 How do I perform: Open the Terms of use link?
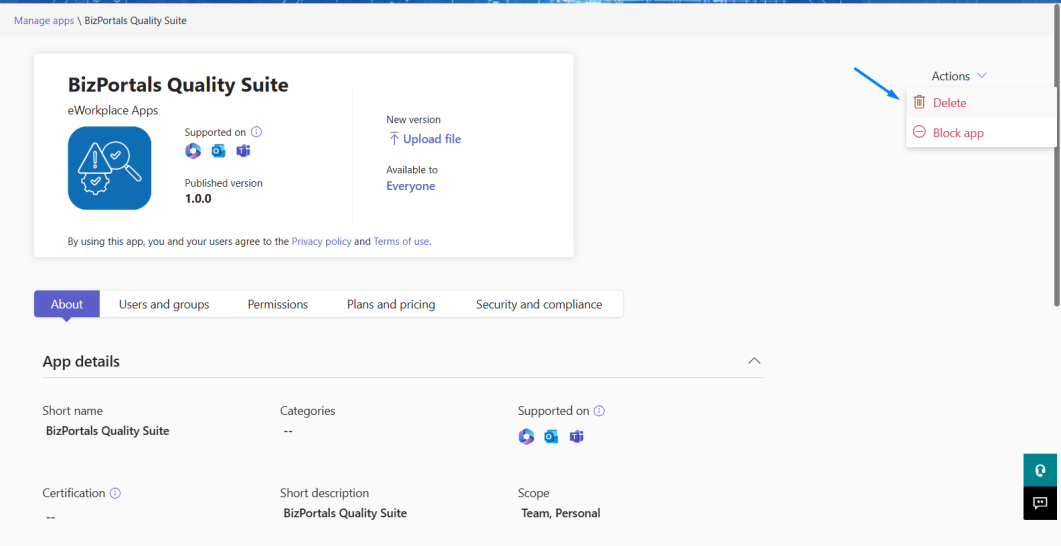pyautogui.click(x=401, y=241)
